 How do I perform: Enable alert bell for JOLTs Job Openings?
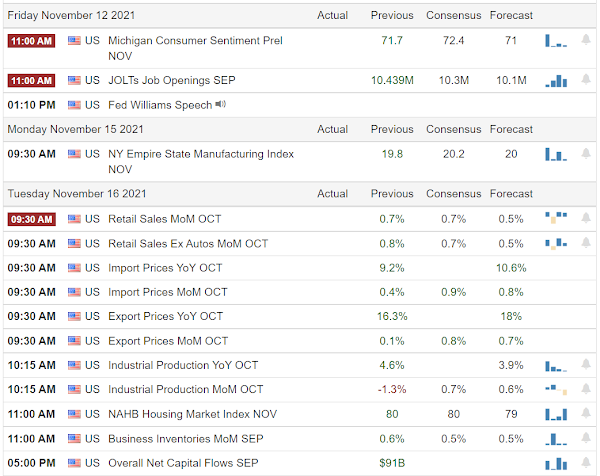point(586,80)
